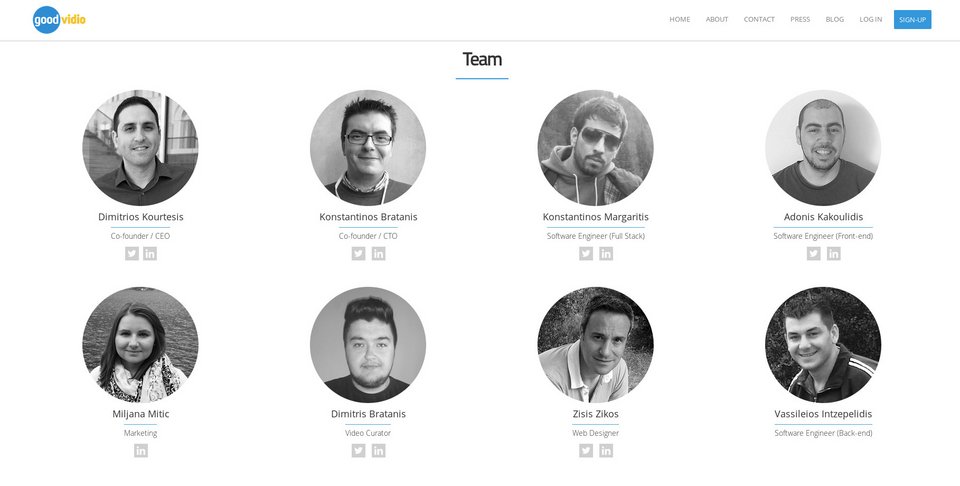Screen dimensions: 960x486
Task: Visit the Blog from the navbar
Action: pos(834,20)
